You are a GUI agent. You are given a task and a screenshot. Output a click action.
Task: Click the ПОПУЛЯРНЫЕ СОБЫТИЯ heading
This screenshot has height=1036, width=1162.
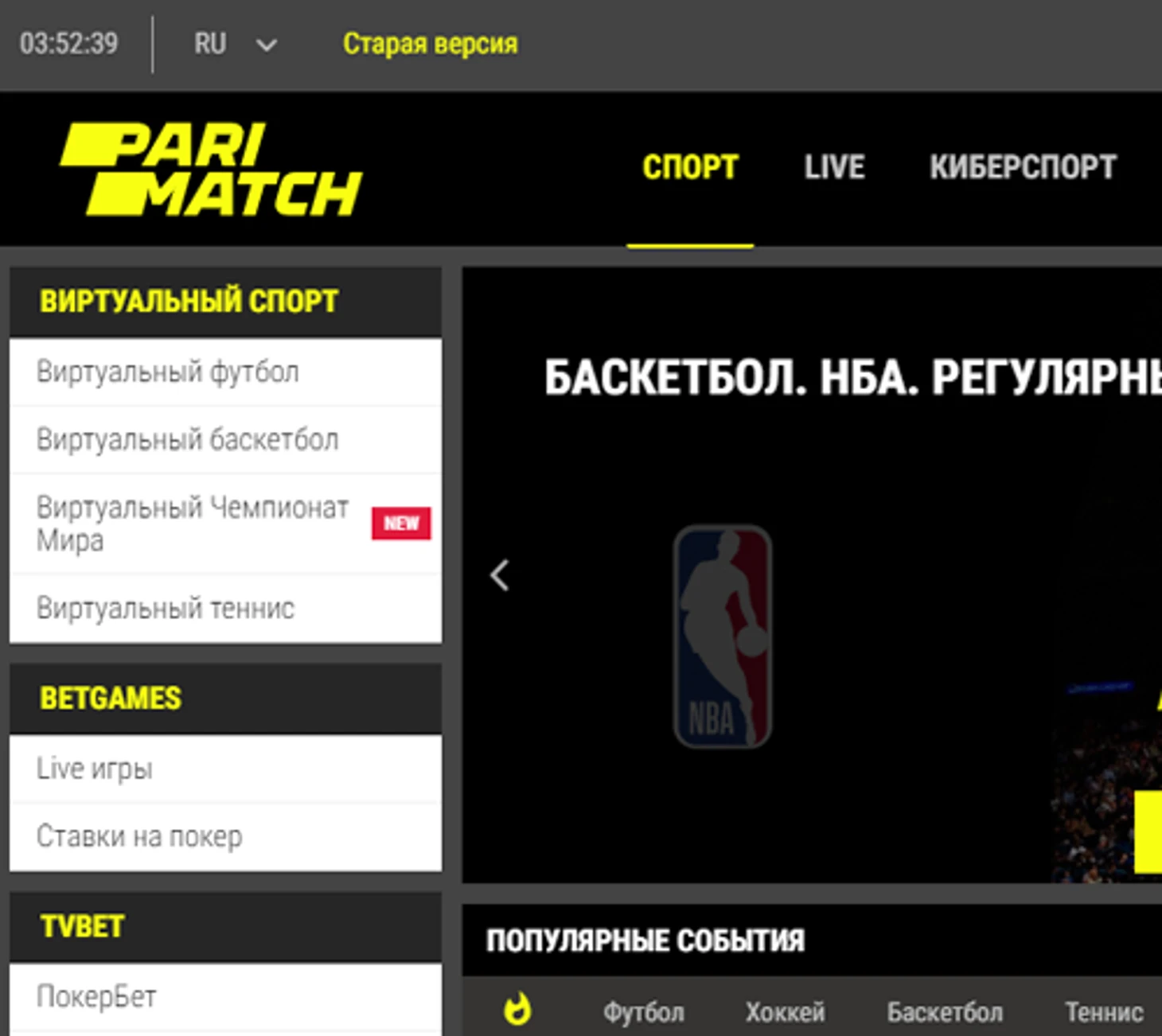pyautogui.click(x=645, y=941)
